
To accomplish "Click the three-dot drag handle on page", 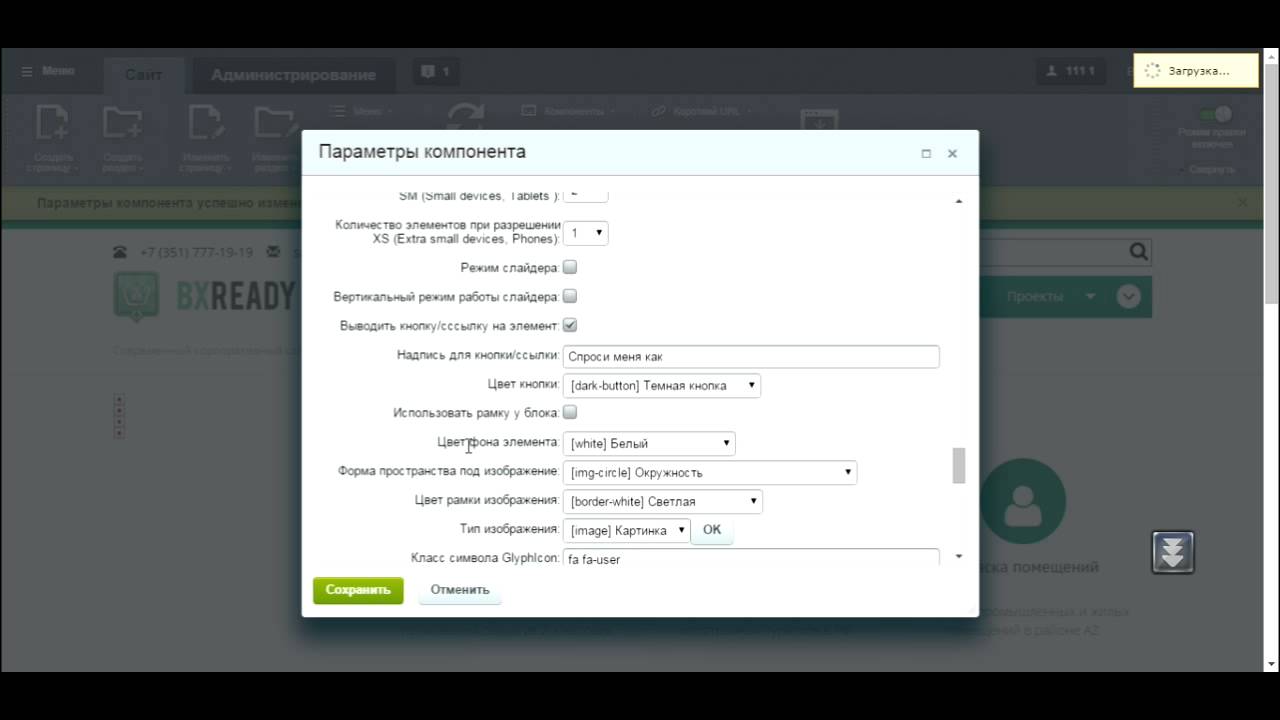I will point(119,416).
